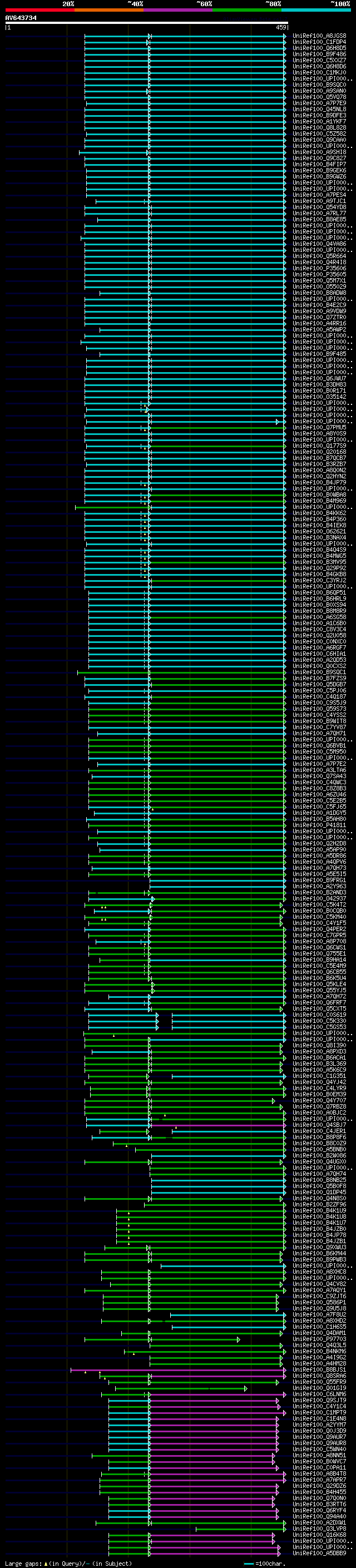Click the label UniRef100_A8P708
This screenshot has width=356, height=1568.
[319, 941]
